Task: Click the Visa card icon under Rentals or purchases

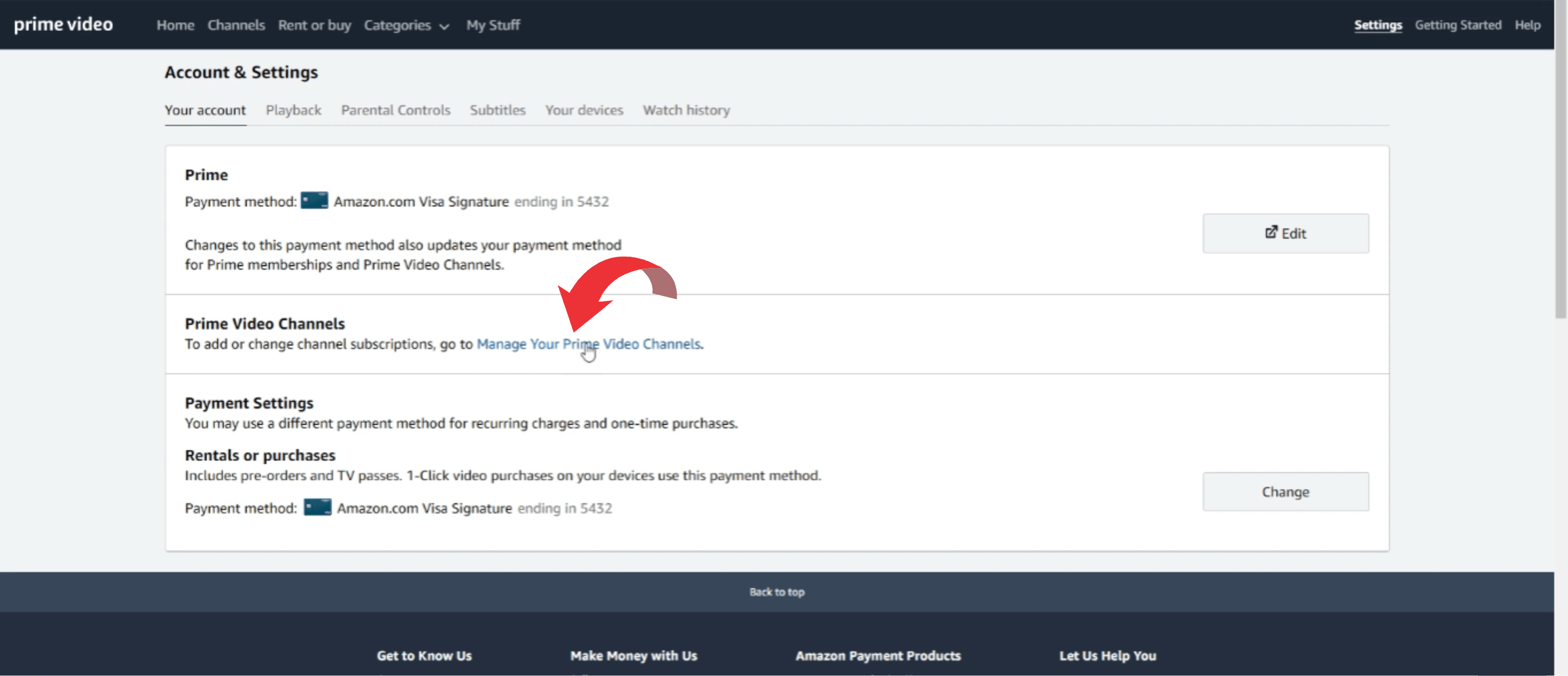Action: [317, 507]
